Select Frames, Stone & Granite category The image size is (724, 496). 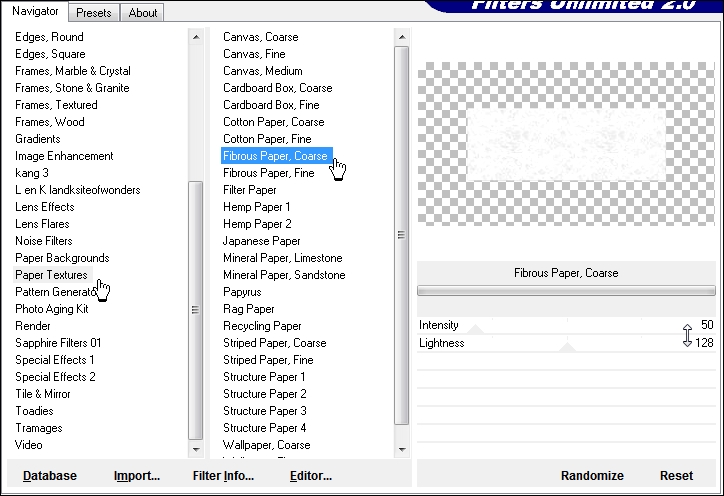(72, 88)
